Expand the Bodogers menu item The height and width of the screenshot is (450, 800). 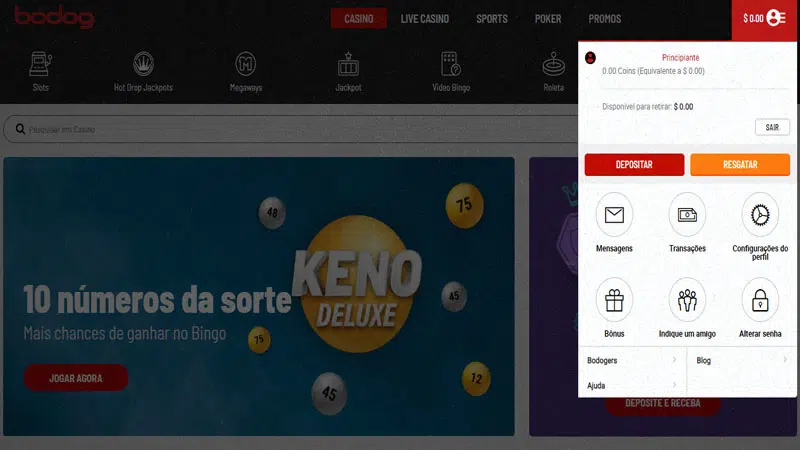(631, 359)
